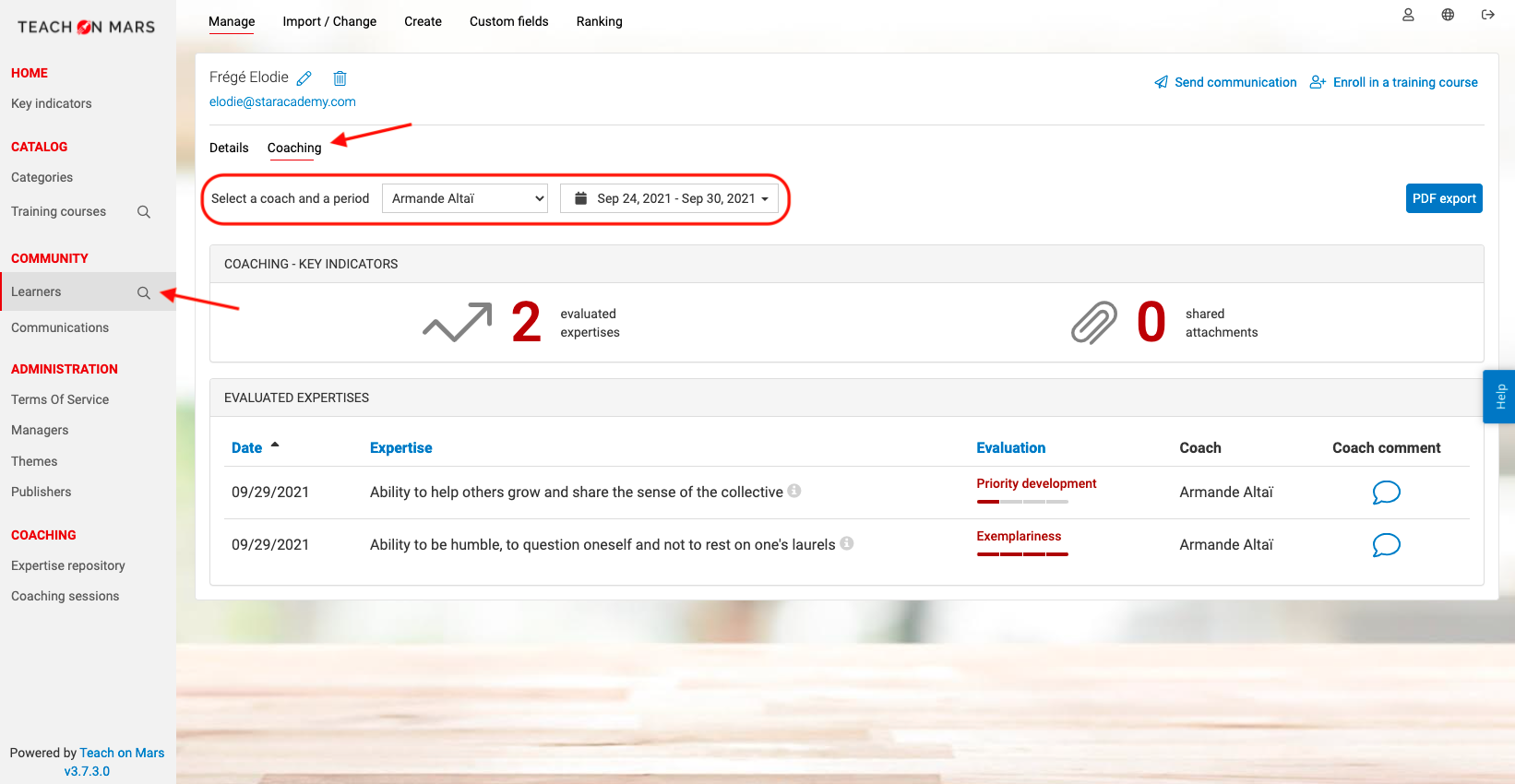Screen dimensions: 1515x784
Task: Open the Ranking menu
Action: [x=600, y=21]
